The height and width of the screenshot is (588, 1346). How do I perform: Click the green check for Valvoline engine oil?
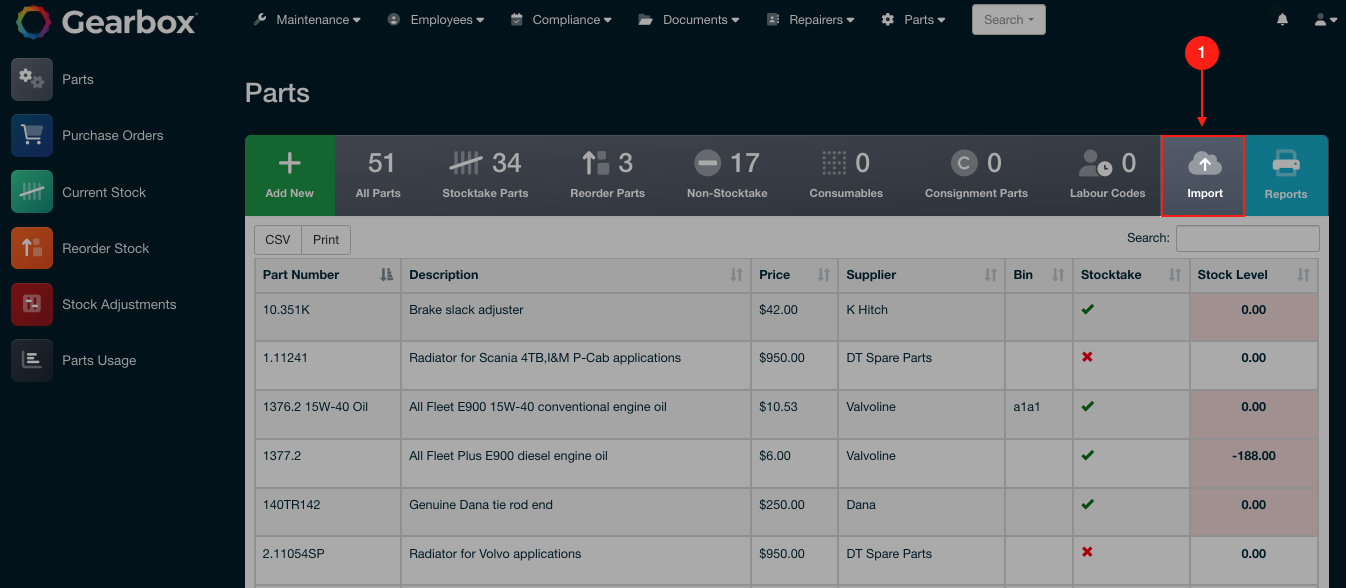pyautogui.click(x=1087, y=406)
